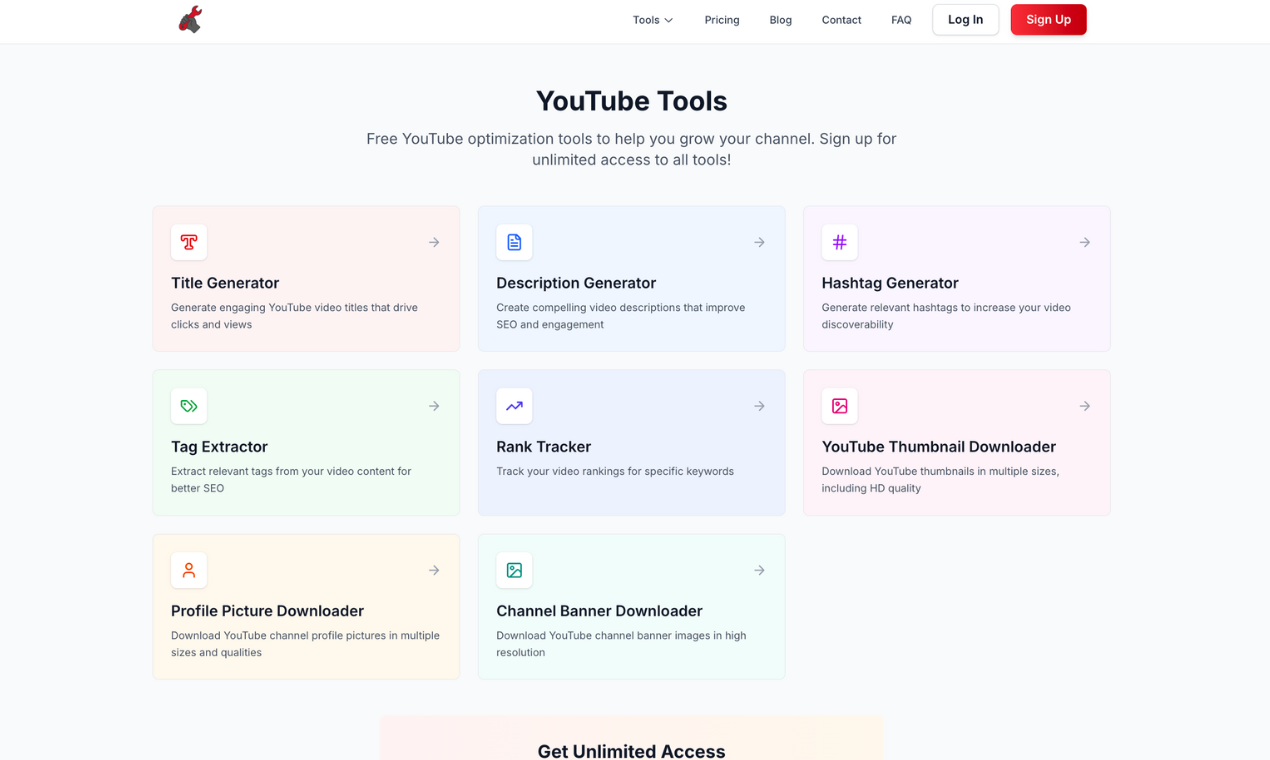Screen dimensions: 1270x760
Task: Open the Channel Banner Downloader heading link
Action: (599, 611)
